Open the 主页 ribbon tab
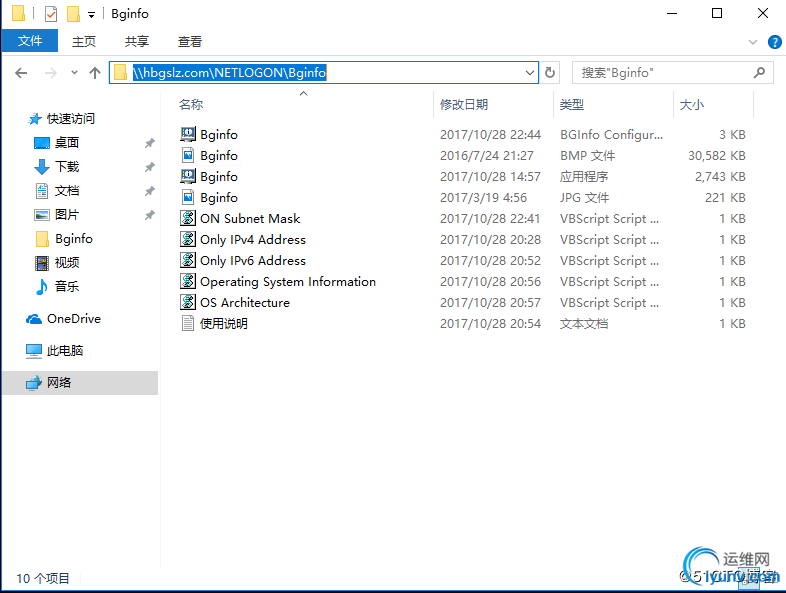The image size is (786, 593). click(84, 41)
